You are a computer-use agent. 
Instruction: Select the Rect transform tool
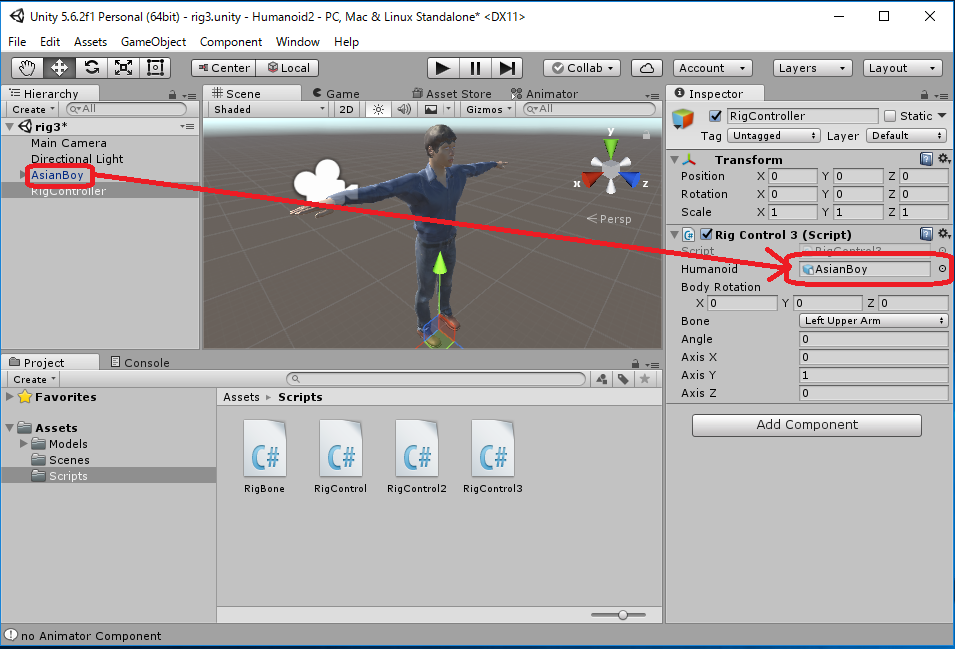(155, 68)
